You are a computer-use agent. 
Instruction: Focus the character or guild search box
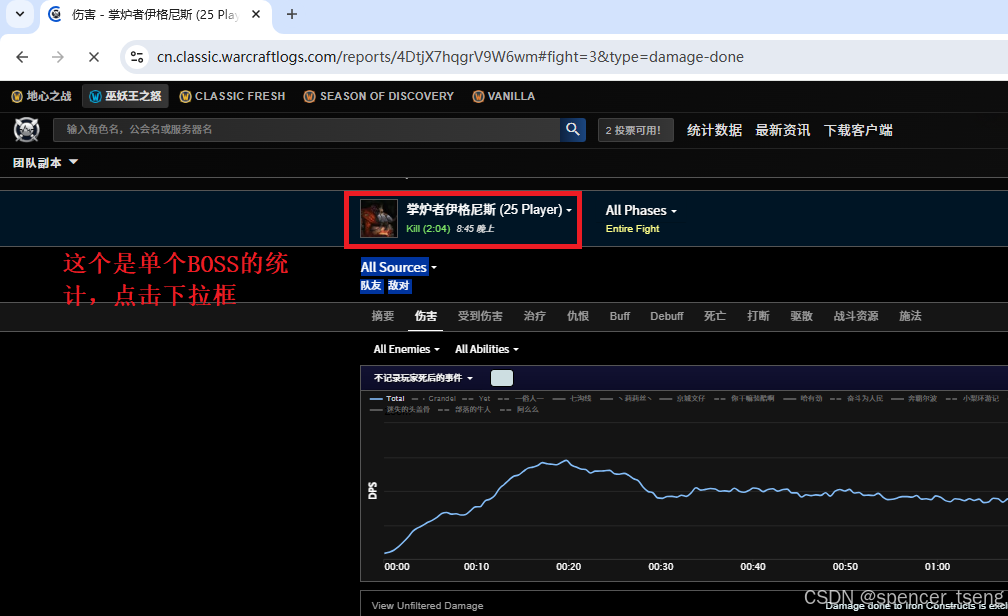click(307, 130)
